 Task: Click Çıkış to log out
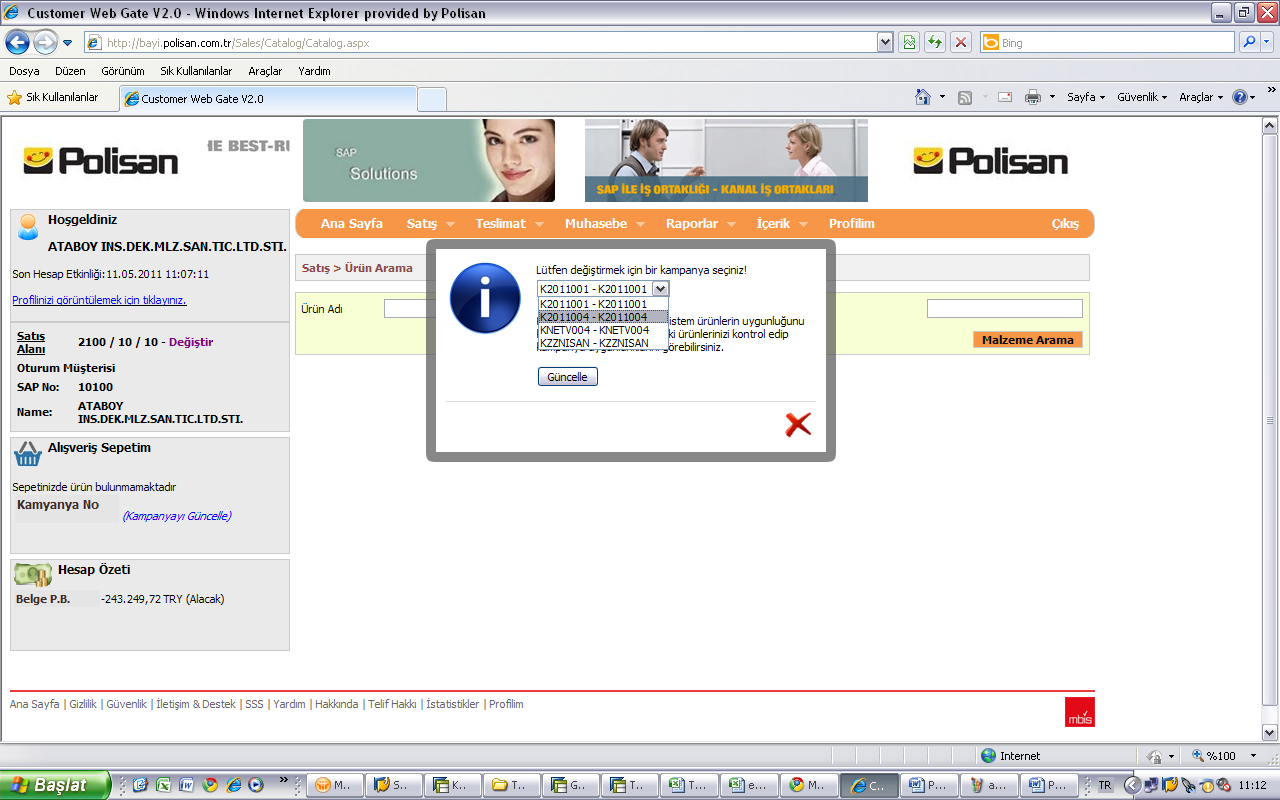click(1065, 224)
